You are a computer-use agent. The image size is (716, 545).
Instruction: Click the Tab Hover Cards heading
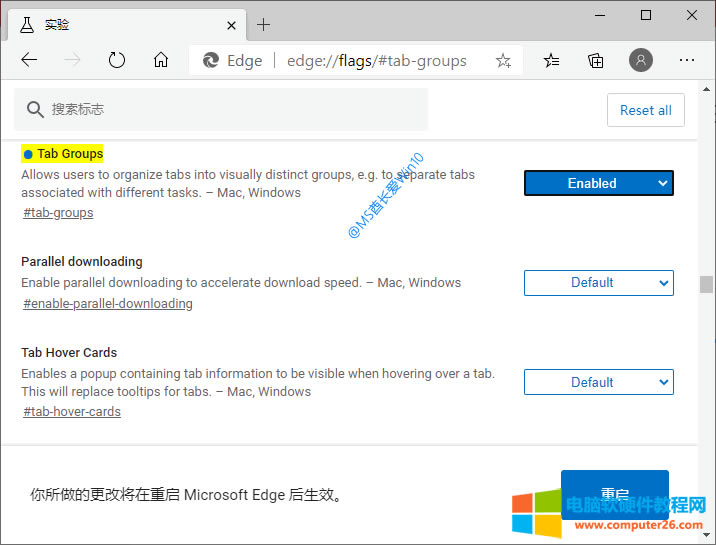pos(69,352)
